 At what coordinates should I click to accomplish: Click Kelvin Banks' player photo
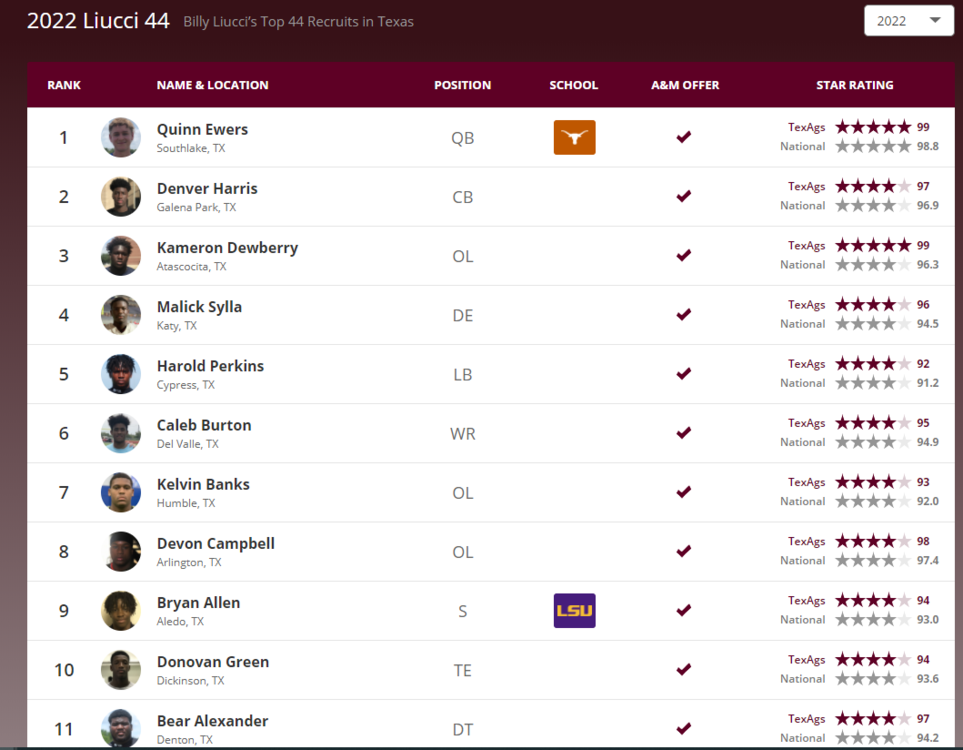[121, 492]
